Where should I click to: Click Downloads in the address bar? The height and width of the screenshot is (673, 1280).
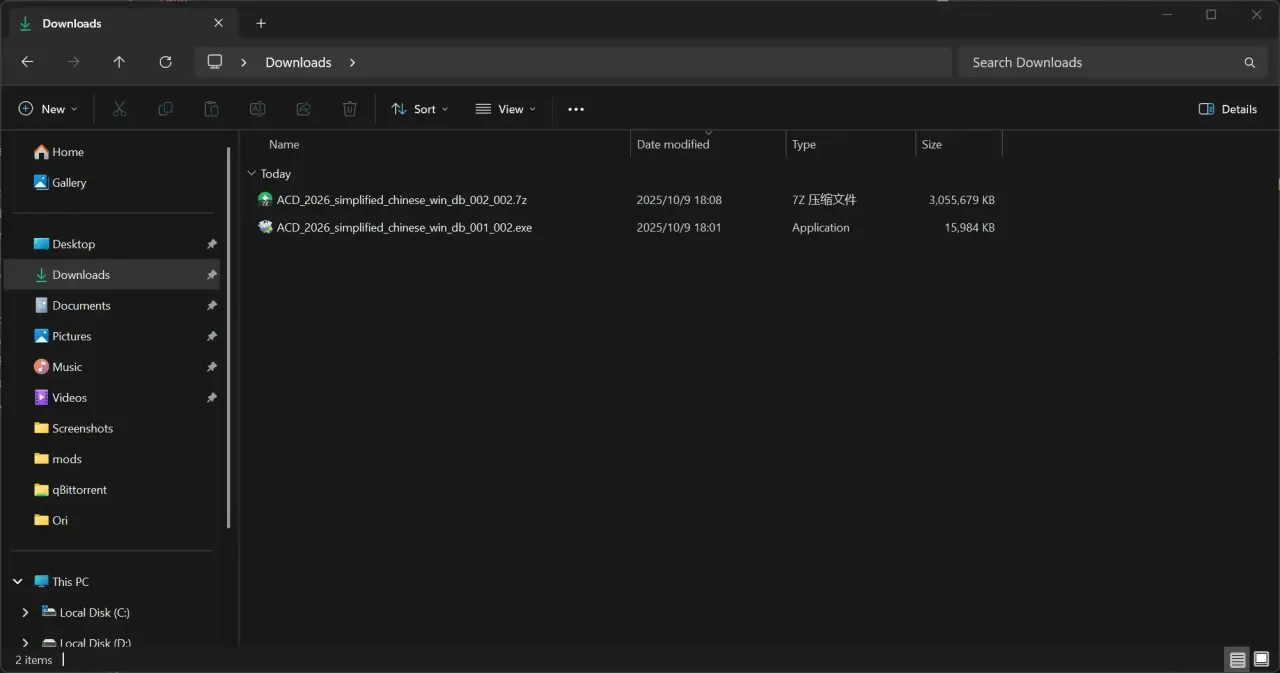pos(298,62)
